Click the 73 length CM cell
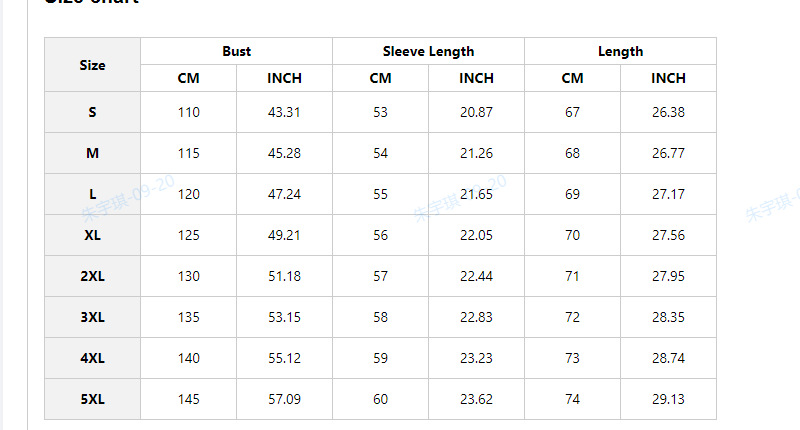This screenshot has height=430, width=800. click(572, 358)
